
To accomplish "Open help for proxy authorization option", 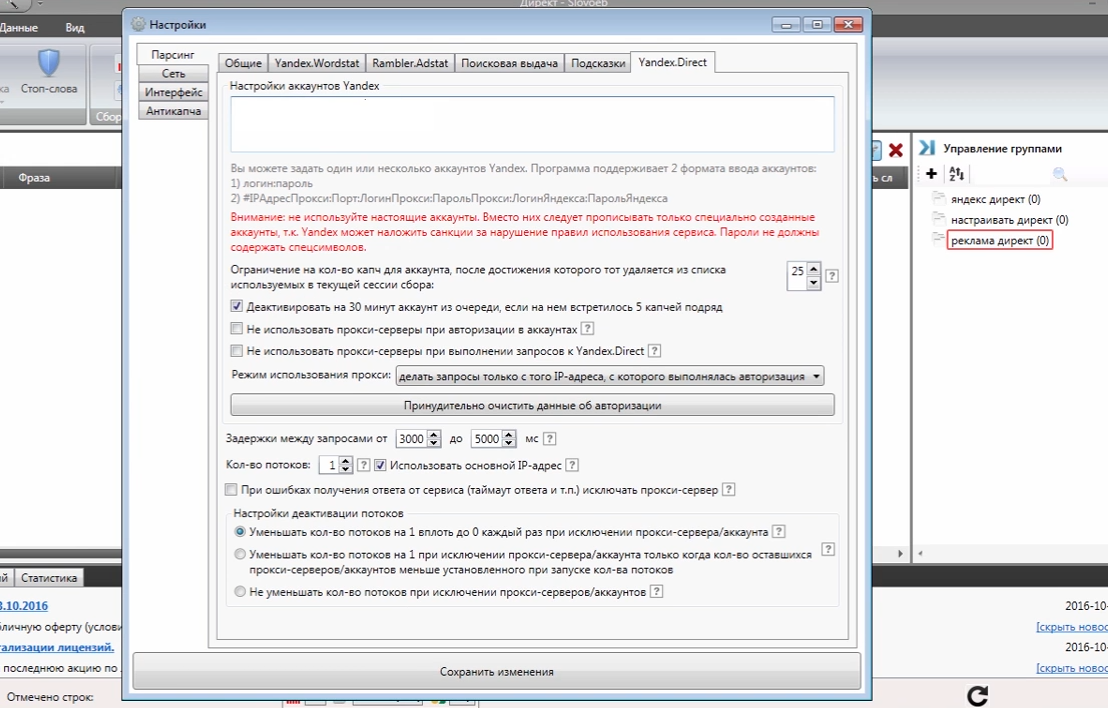I will tap(587, 329).
